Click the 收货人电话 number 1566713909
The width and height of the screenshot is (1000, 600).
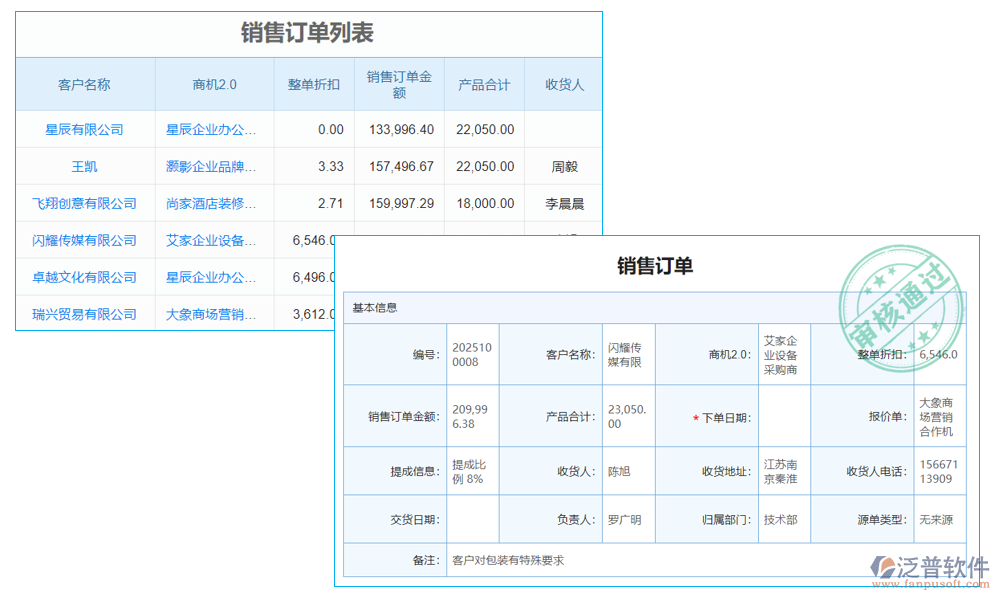pos(936,471)
